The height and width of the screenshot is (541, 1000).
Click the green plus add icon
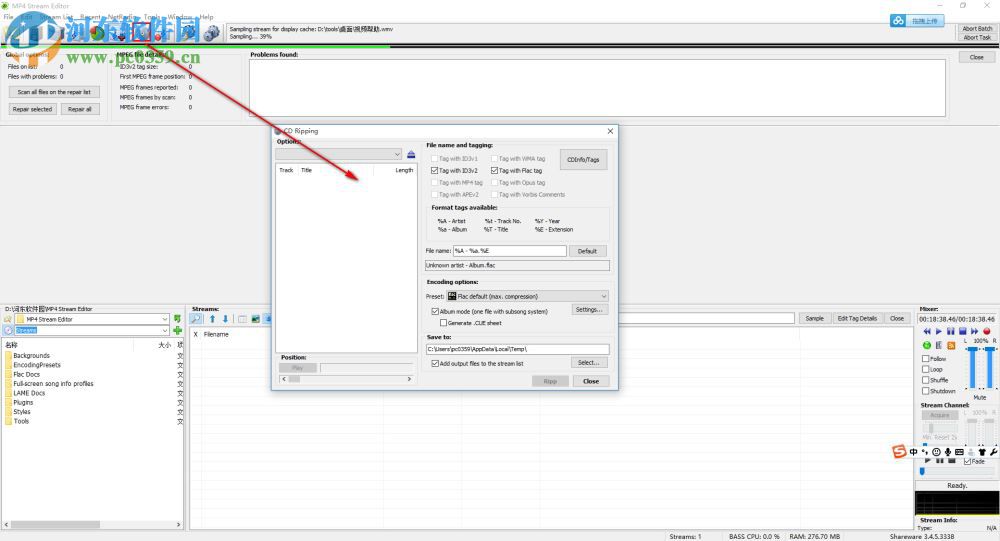[177, 330]
